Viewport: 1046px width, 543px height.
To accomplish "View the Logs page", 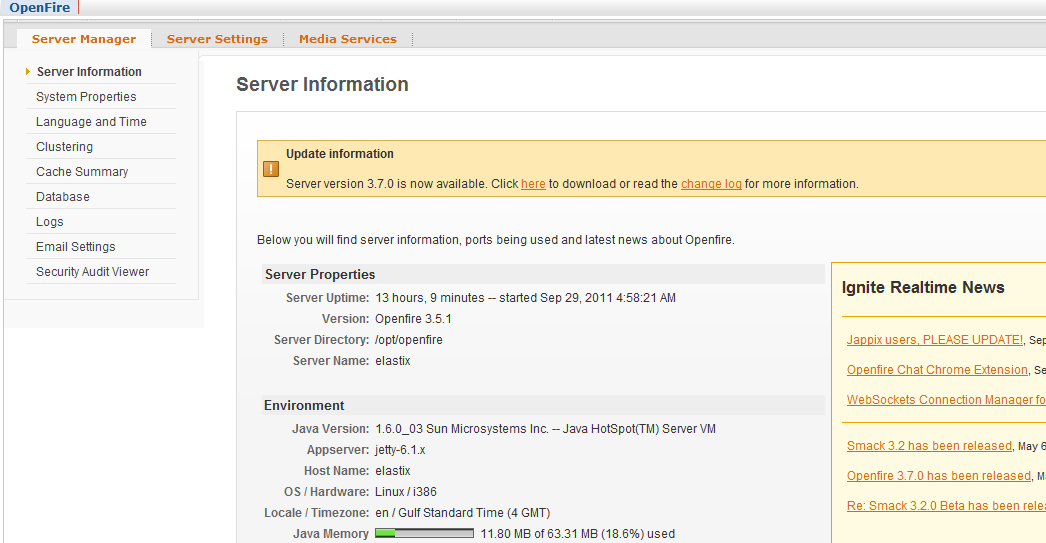I will (x=50, y=221).
